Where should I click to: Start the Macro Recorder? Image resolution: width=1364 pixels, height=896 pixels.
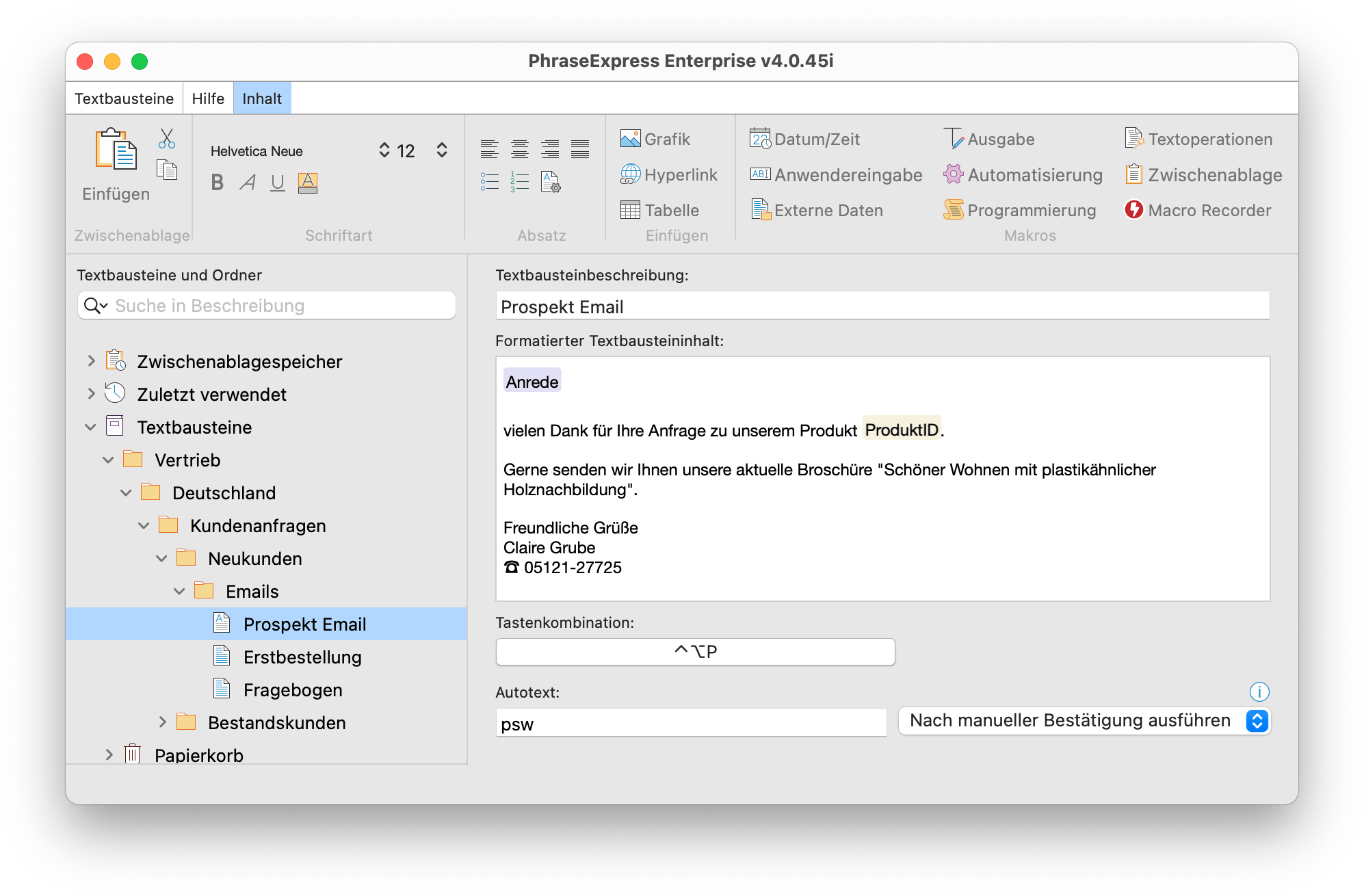pyautogui.click(x=1198, y=210)
